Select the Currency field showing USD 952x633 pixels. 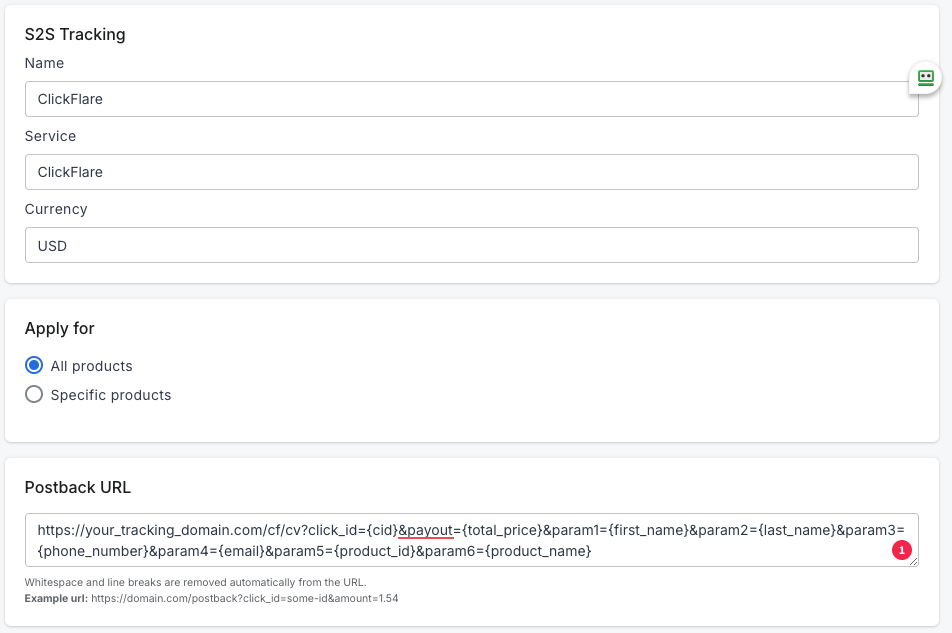(471, 245)
